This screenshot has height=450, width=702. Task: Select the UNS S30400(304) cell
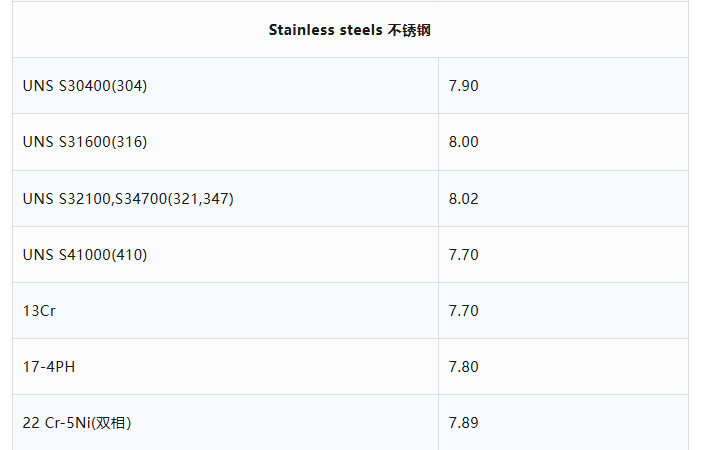[x=85, y=86]
